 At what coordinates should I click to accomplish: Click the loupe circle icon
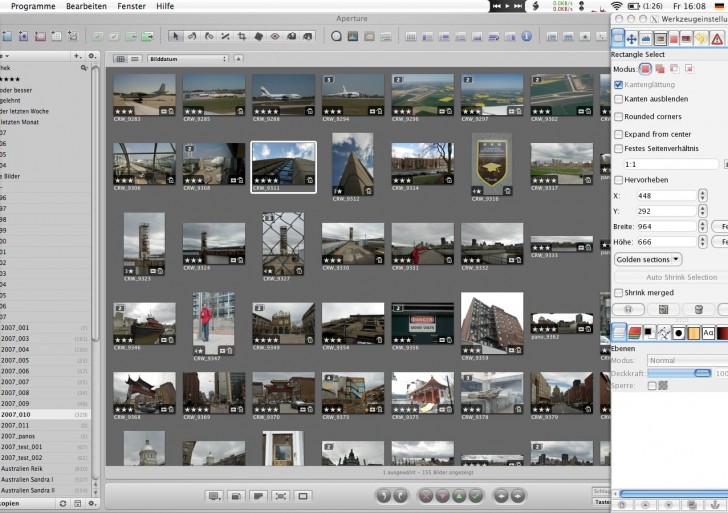(x=337, y=37)
